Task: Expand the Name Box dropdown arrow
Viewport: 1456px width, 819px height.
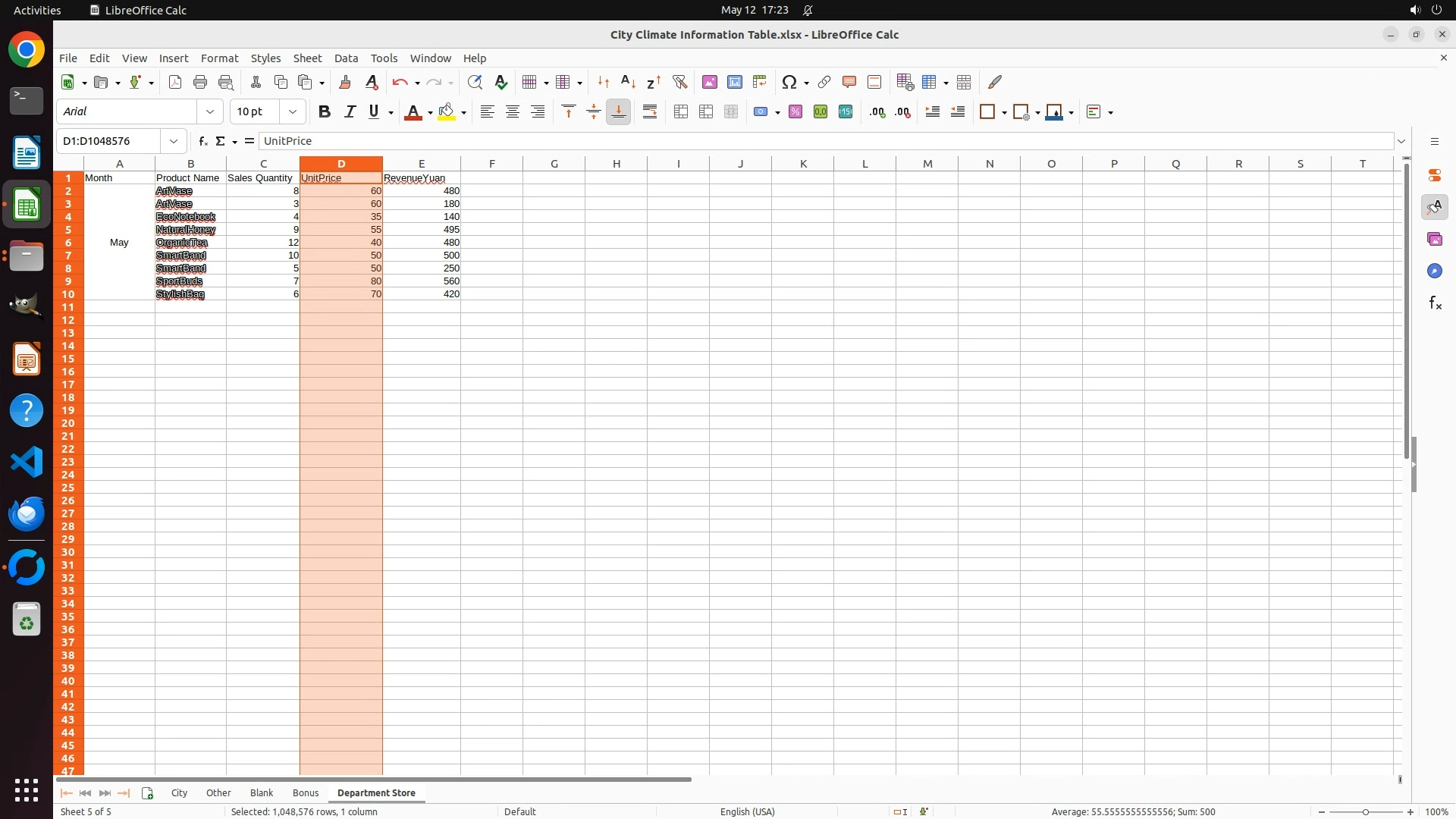Action: 174,141
